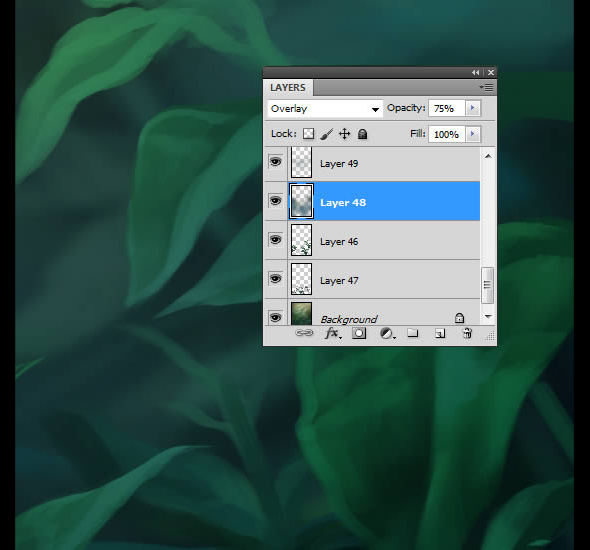Select the LAYERS tab
The width and height of the screenshot is (590, 550).
(288, 88)
